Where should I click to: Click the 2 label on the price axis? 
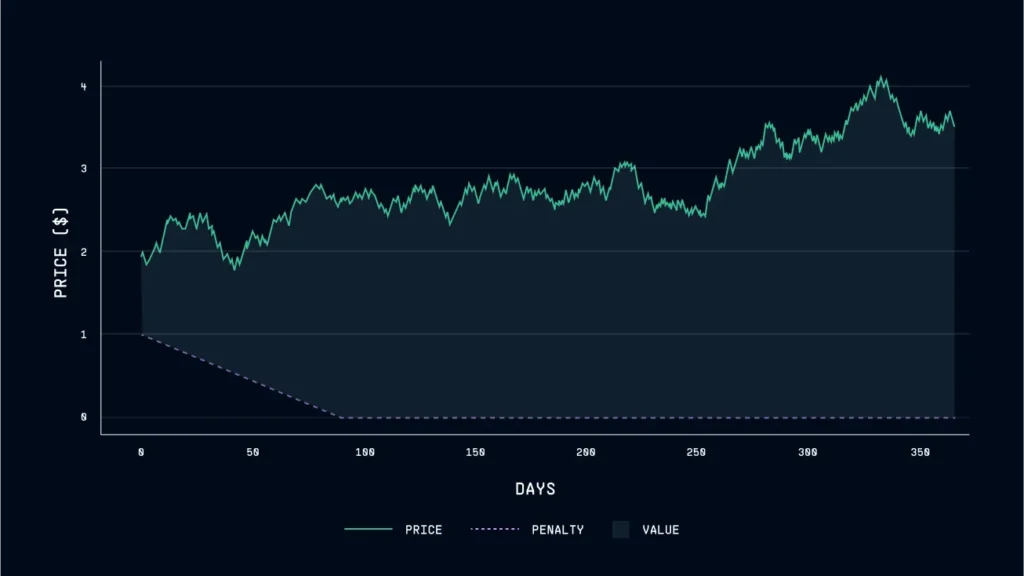[x=84, y=252]
